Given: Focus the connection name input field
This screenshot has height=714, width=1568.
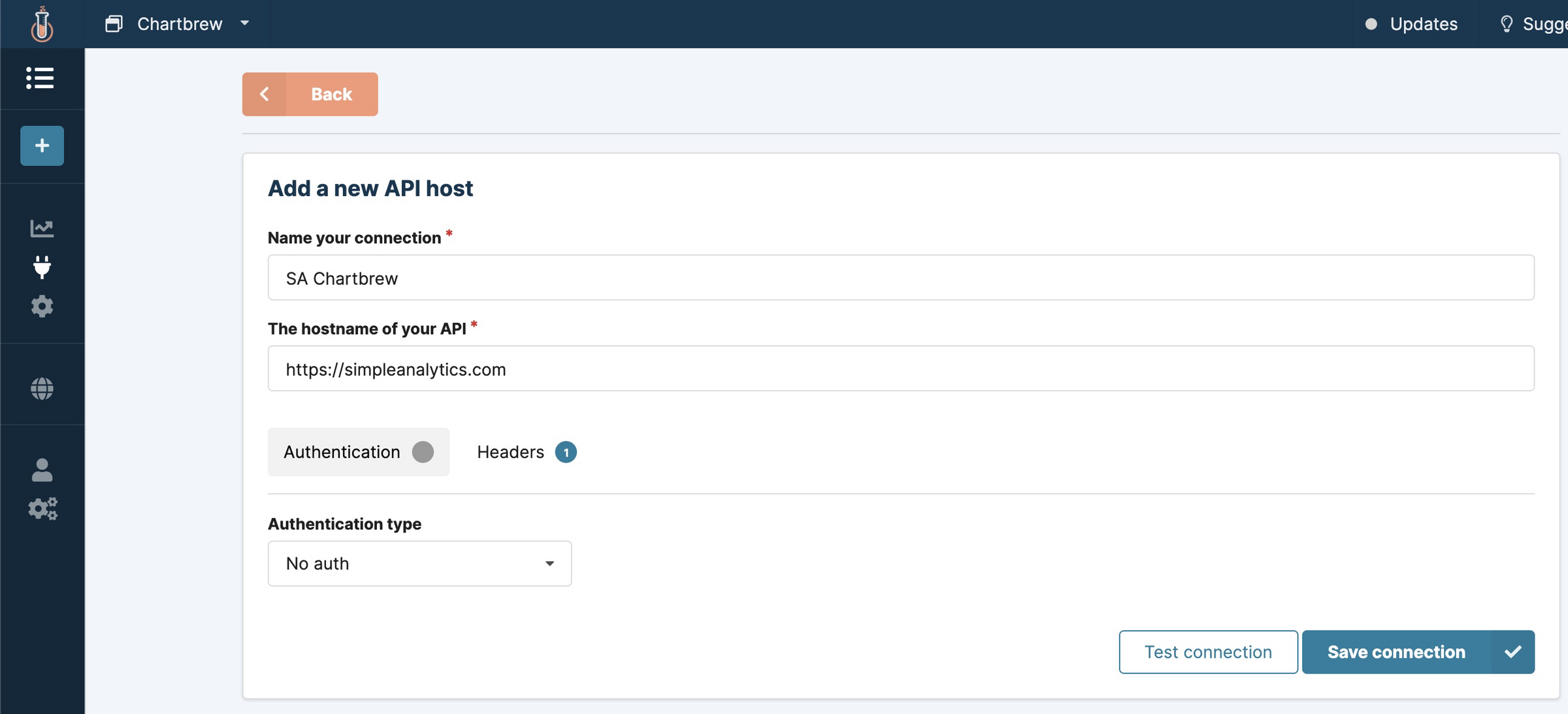Looking at the screenshot, I should pyautogui.click(x=900, y=278).
